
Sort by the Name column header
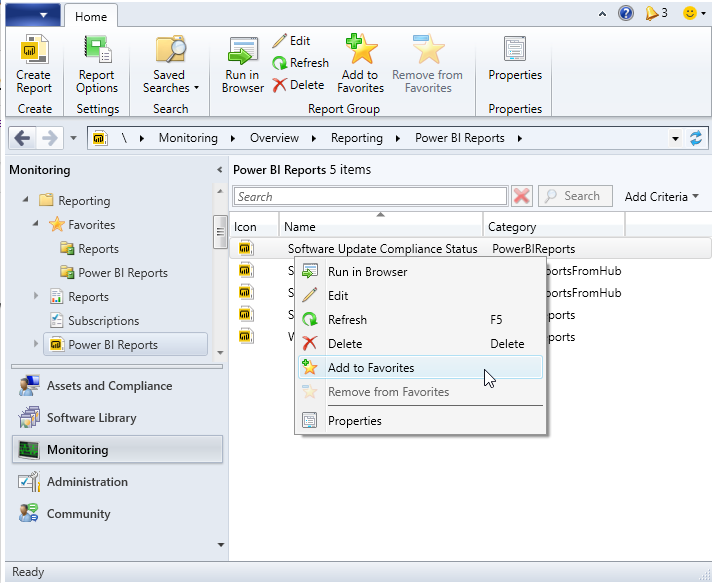coord(381,224)
